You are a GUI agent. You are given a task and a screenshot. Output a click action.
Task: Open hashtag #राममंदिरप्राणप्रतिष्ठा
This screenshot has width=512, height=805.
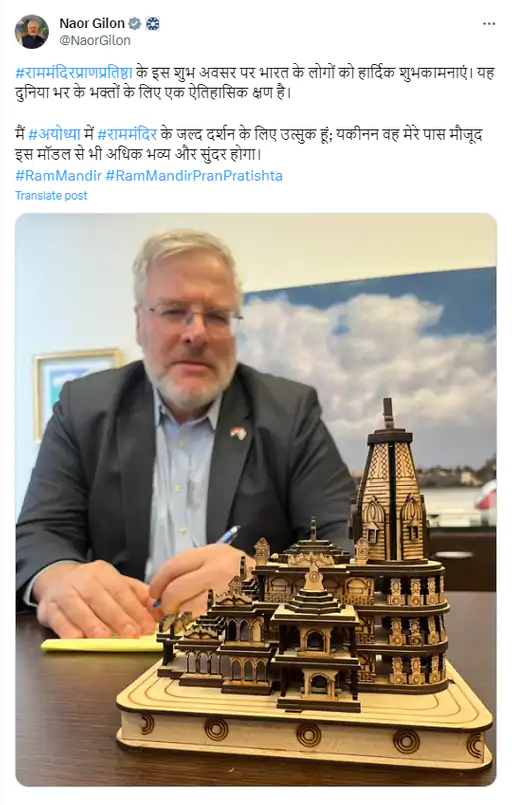(74, 73)
